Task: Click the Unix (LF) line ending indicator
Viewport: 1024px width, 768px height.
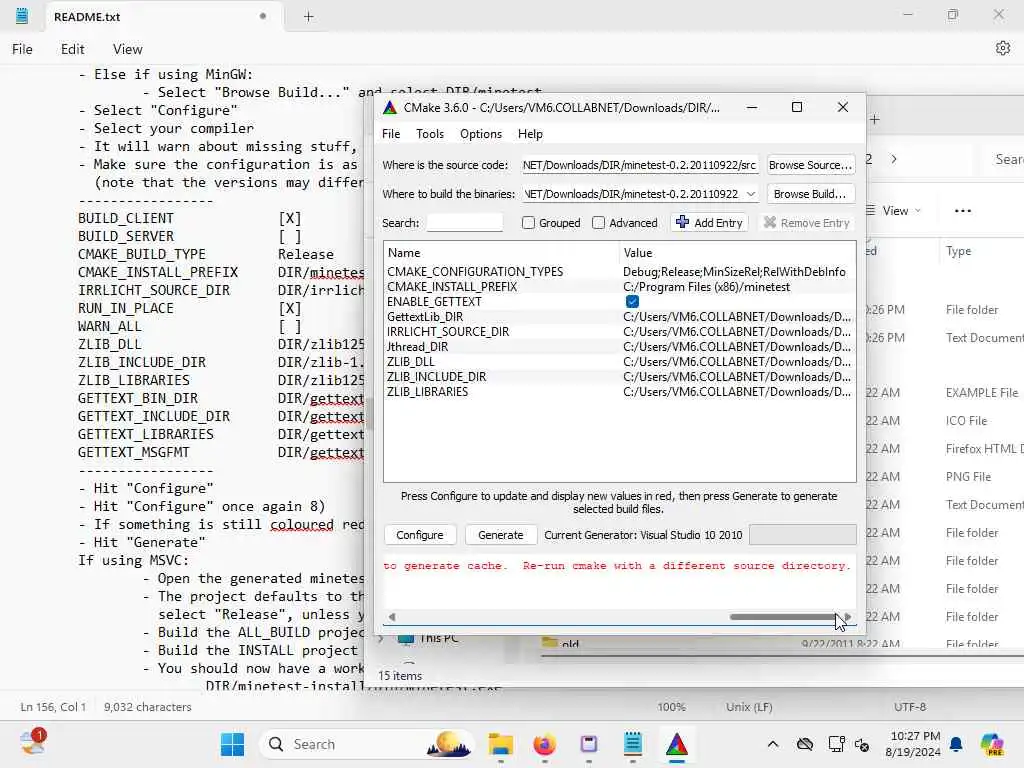Action: pos(749,707)
